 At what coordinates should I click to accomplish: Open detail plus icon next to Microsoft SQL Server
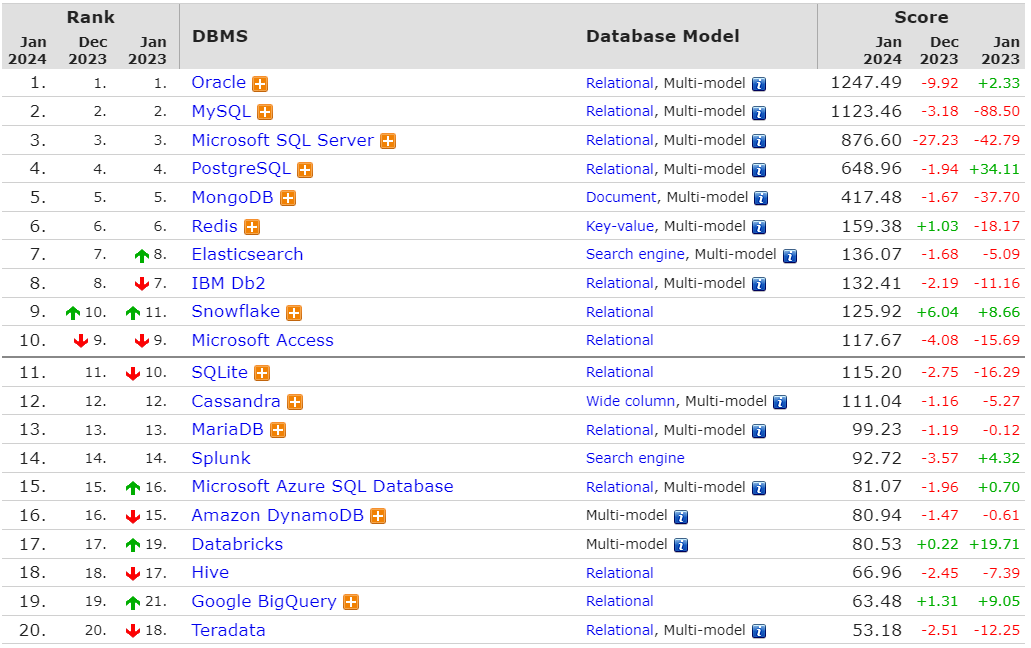tap(388, 141)
